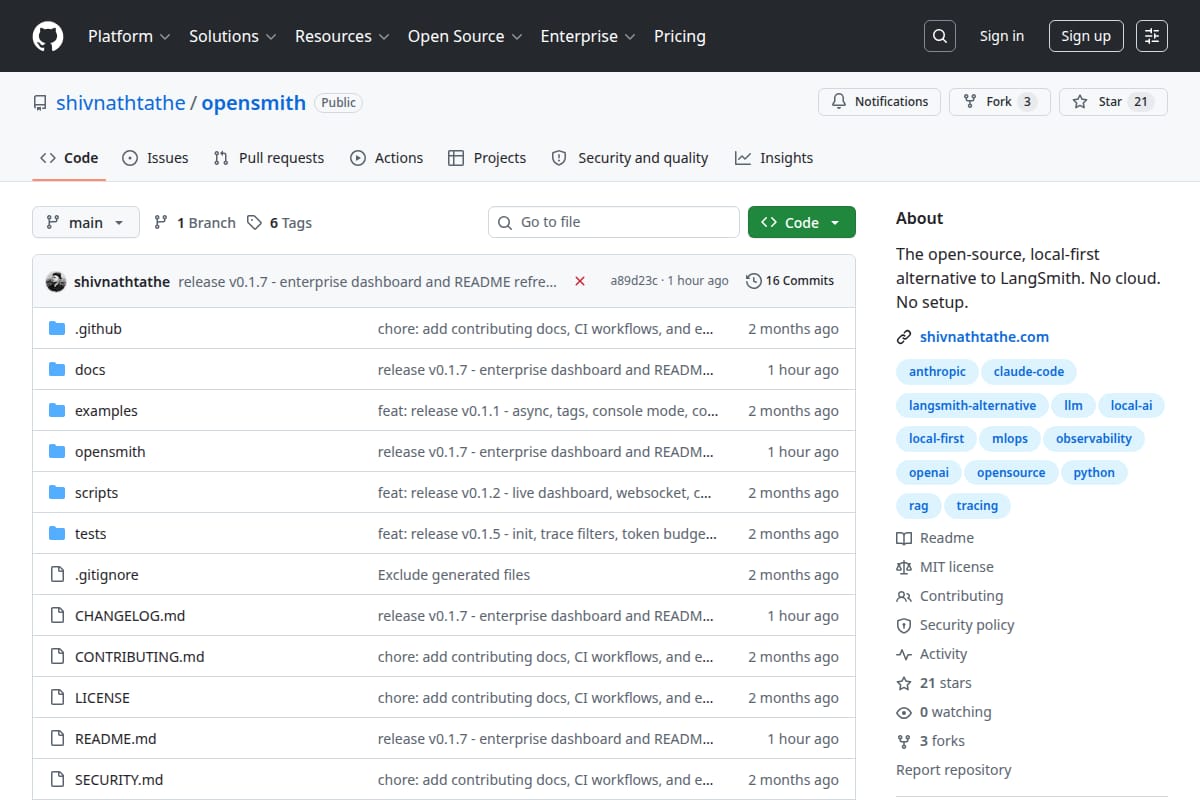View 0 watching link
The width and height of the screenshot is (1200, 800).
(944, 712)
